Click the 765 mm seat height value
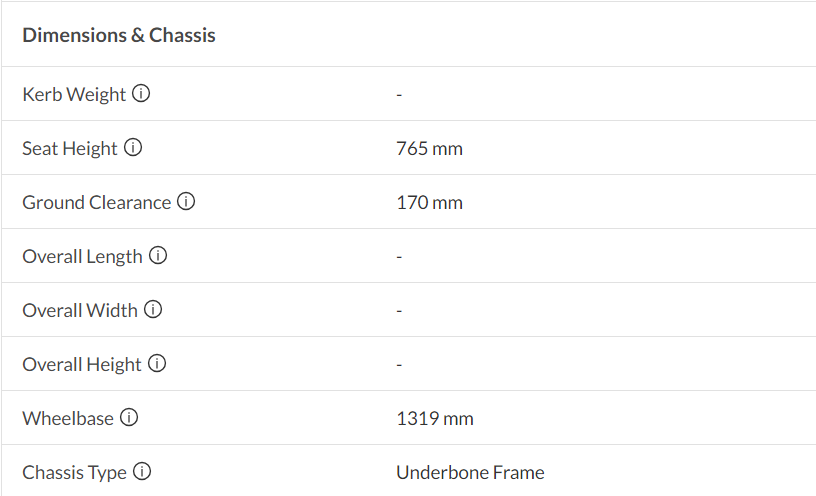The height and width of the screenshot is (496, 816). pos(429,149)
